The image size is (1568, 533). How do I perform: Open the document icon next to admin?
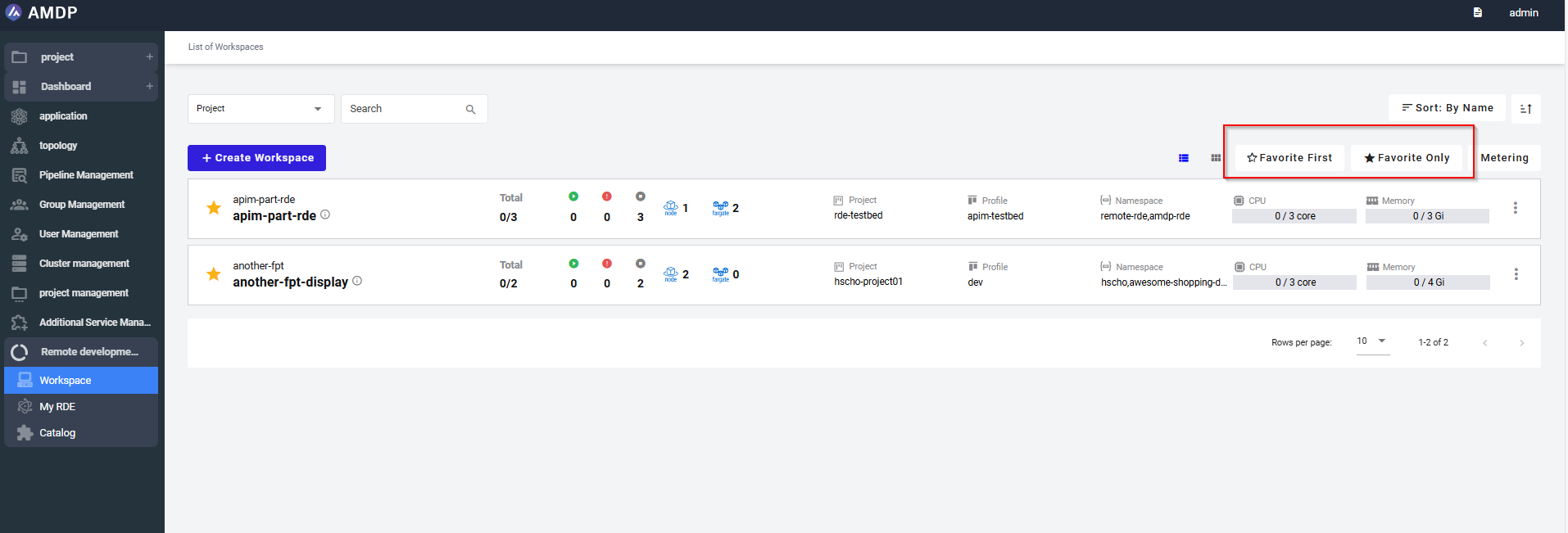click(x=1478, y=12)
